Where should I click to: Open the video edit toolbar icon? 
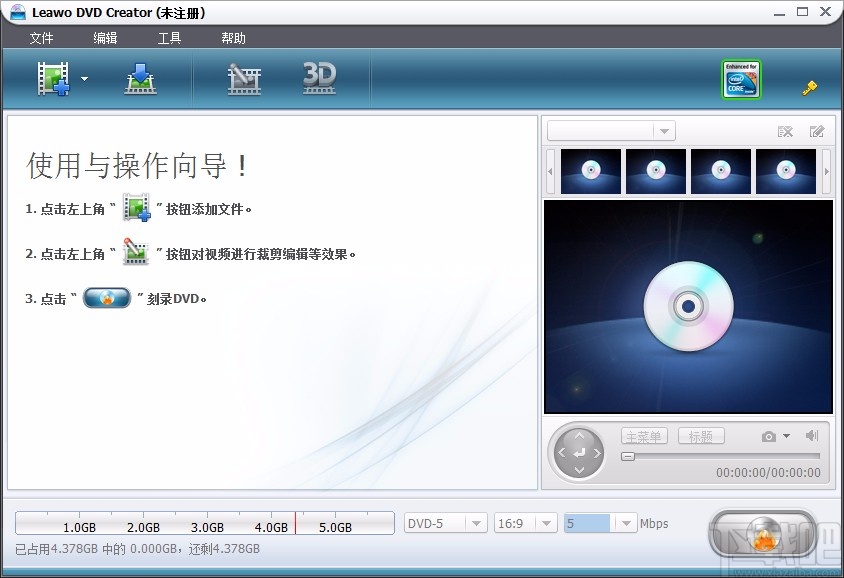[244, 79]
